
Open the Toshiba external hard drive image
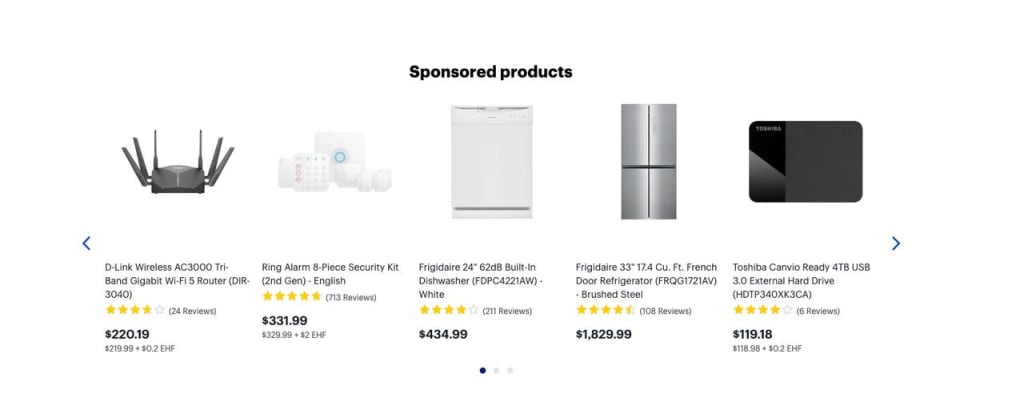[x=805, y=163]
